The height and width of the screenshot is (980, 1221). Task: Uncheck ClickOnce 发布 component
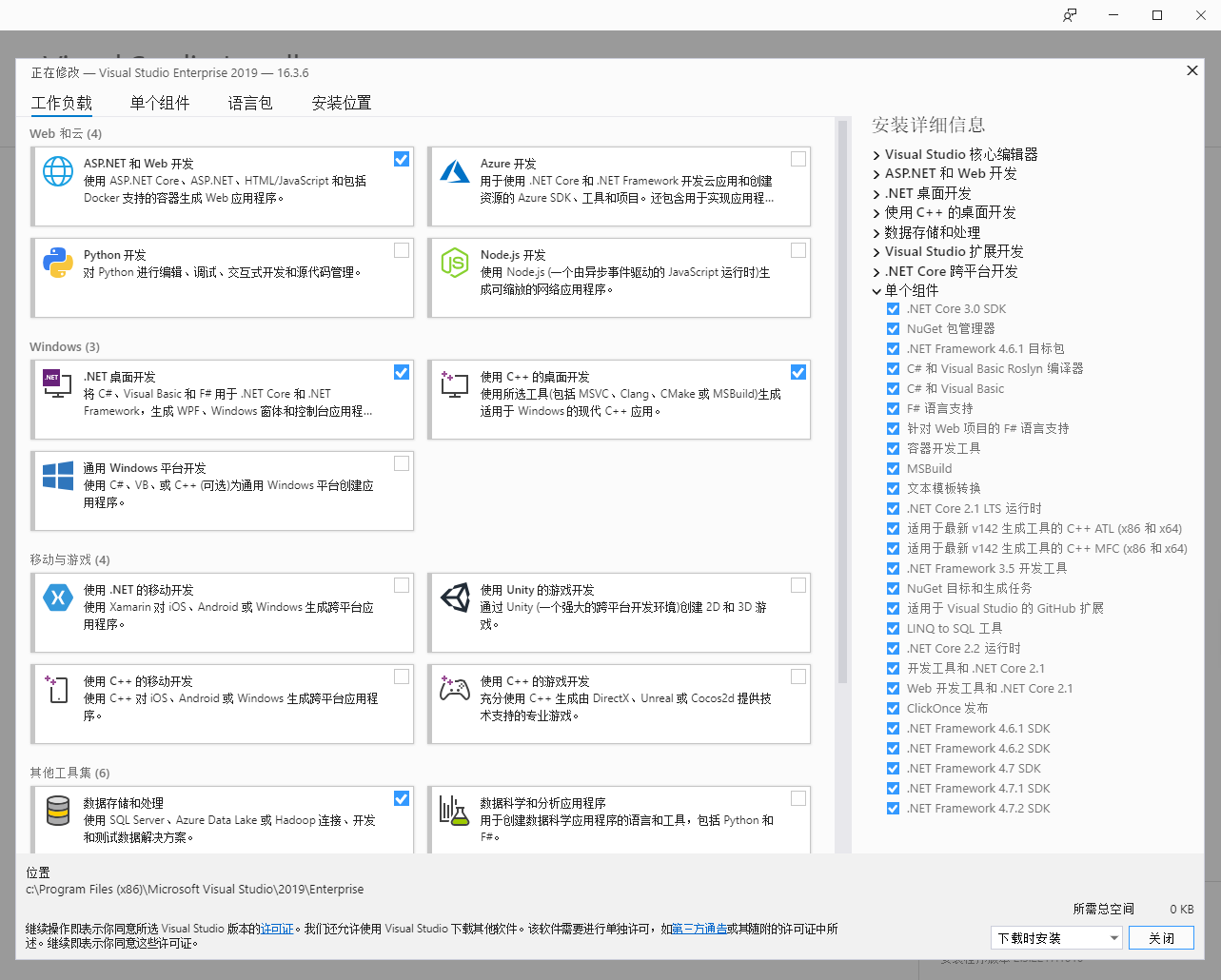tap(893, 708)
